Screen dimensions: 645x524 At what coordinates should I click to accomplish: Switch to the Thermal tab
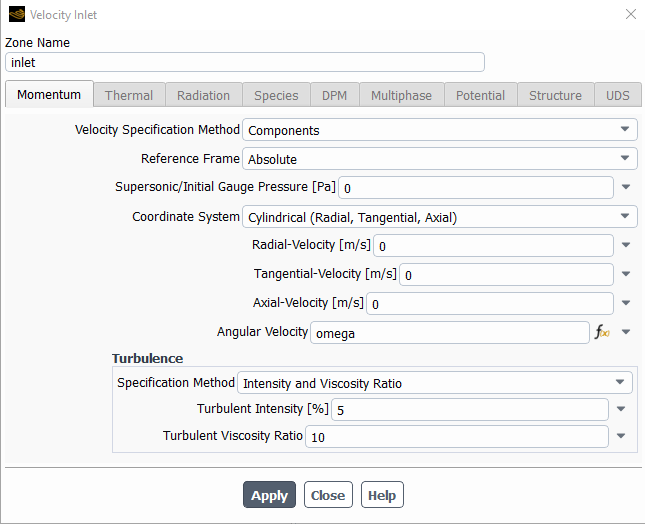tap(129, 95)
